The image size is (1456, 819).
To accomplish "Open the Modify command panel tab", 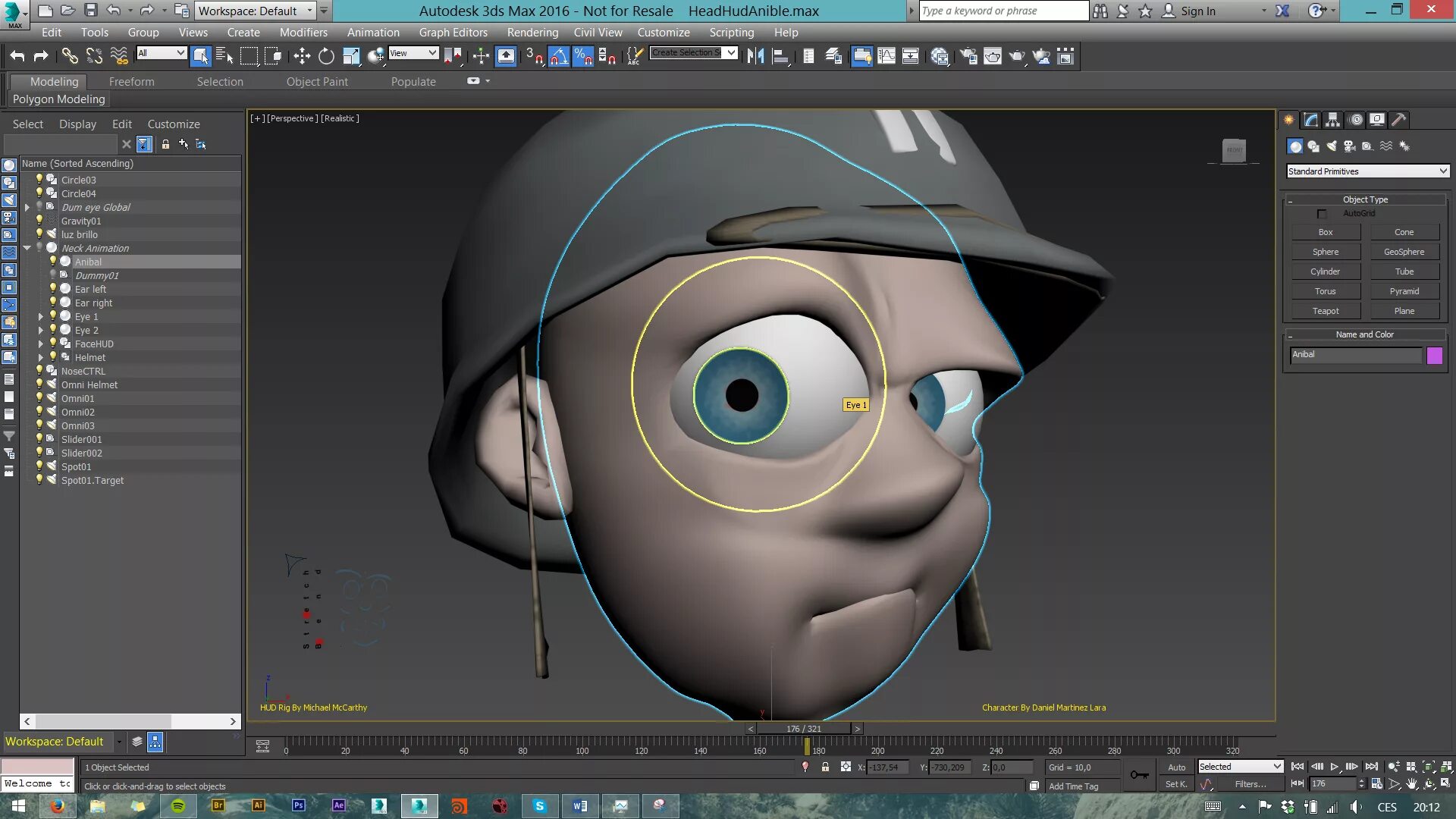I will click(x=1311, y=120).
